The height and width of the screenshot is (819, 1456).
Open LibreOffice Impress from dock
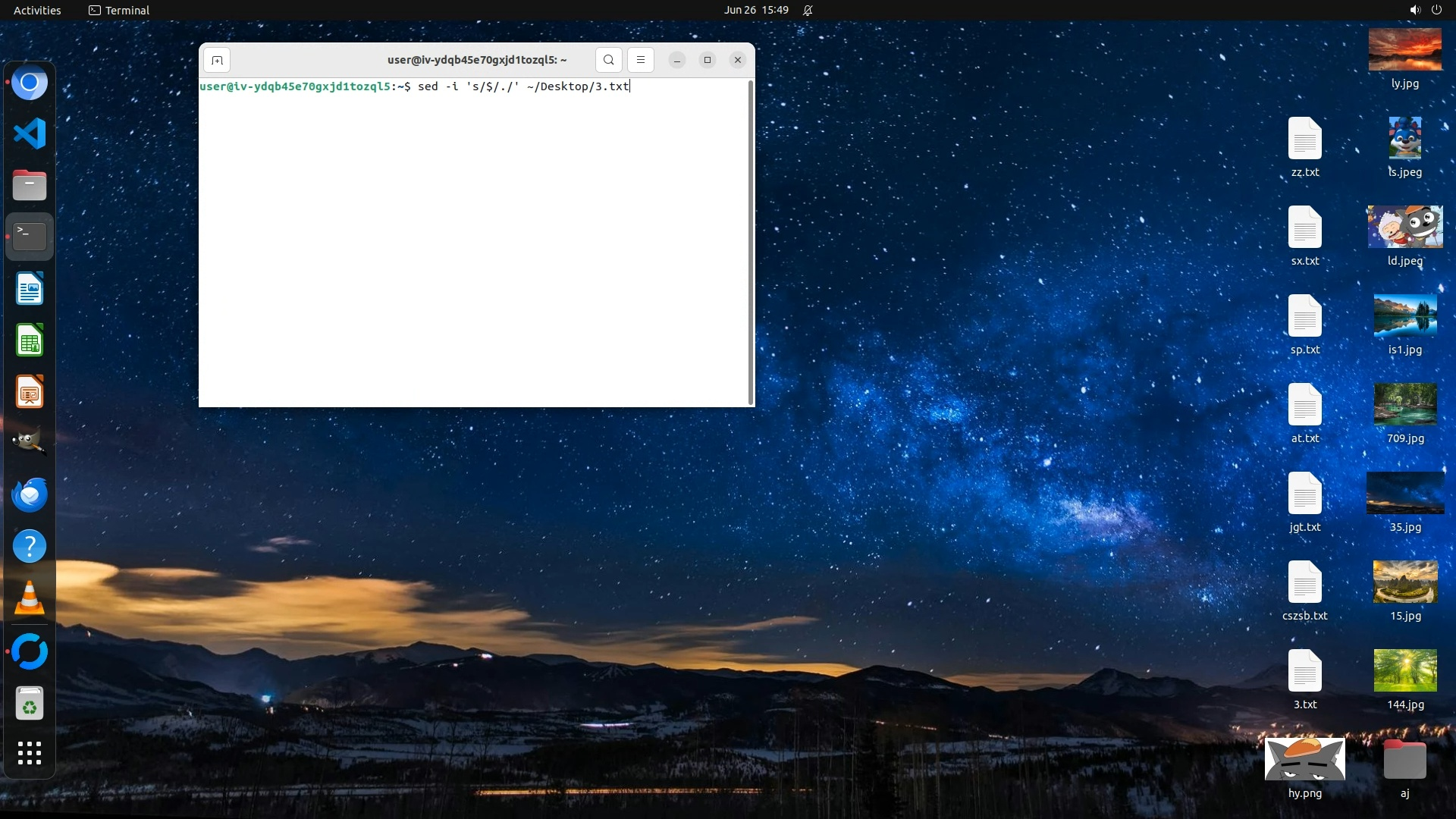point(30,392)
